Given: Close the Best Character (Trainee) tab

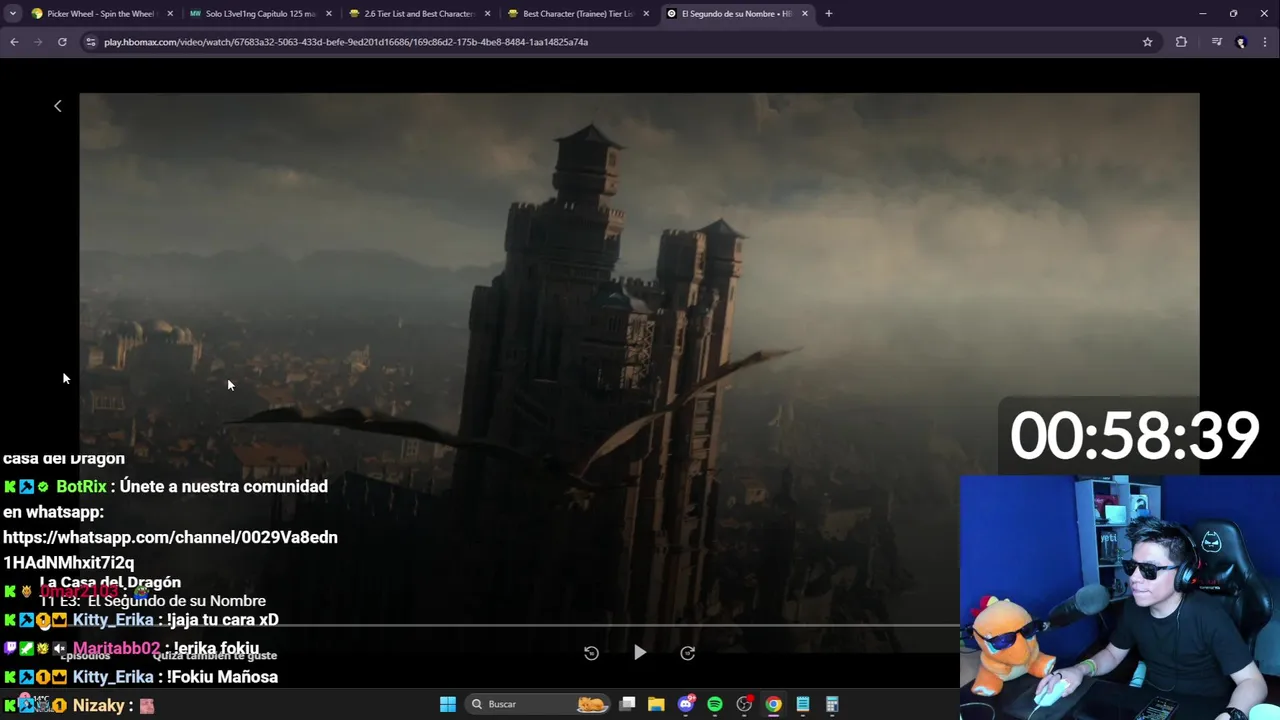Looking at the screenshot, I should [646, 14].
